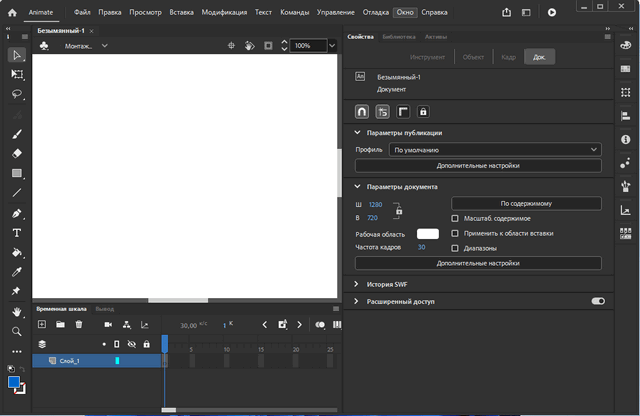This screenshot has width=640, height=416.
Task: Select the Zoom magnifier tool
Action: coord(17,331)
